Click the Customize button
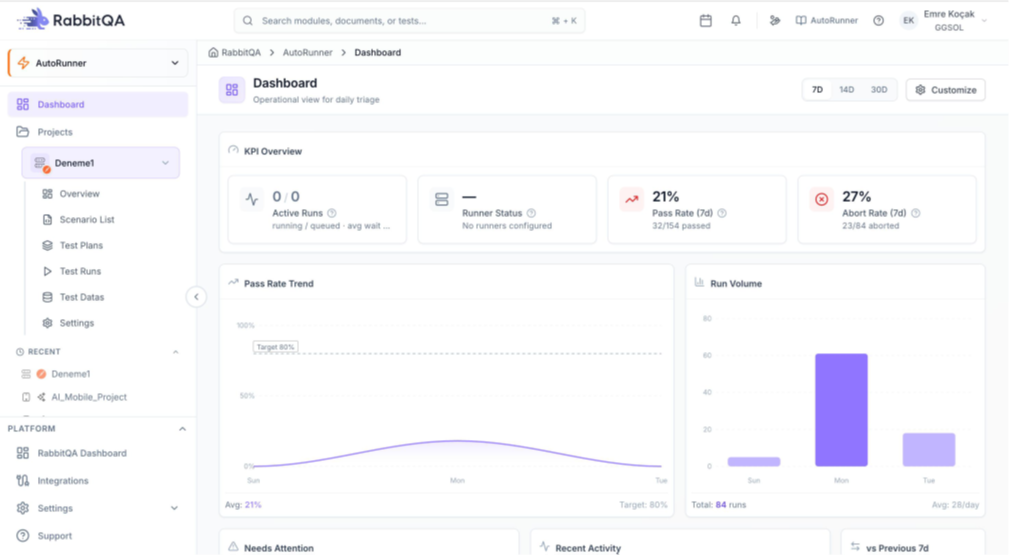The width and height of the screenshot is (1009, 556). point(945,90)
